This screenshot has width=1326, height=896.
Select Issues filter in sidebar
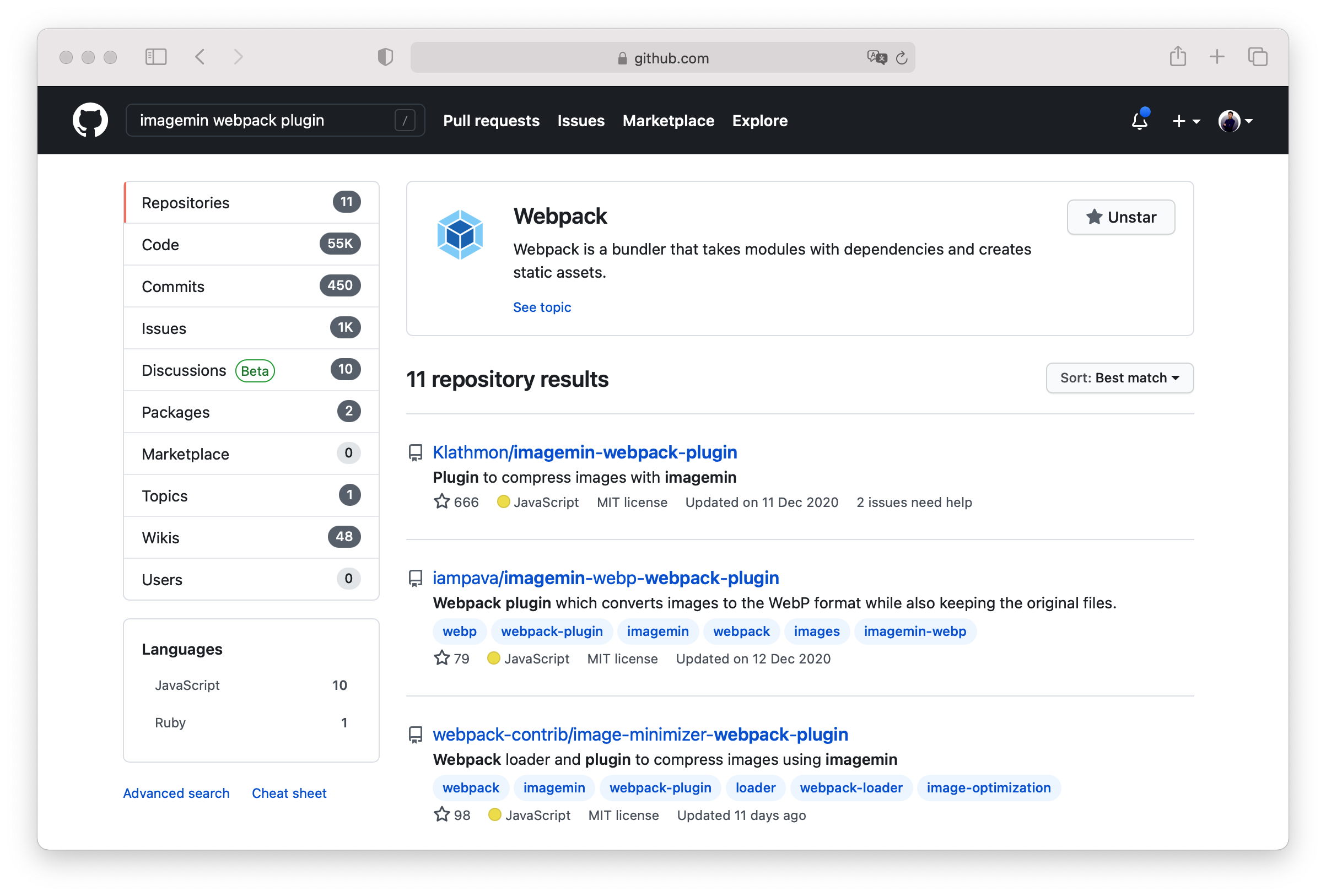click(251, 328)
